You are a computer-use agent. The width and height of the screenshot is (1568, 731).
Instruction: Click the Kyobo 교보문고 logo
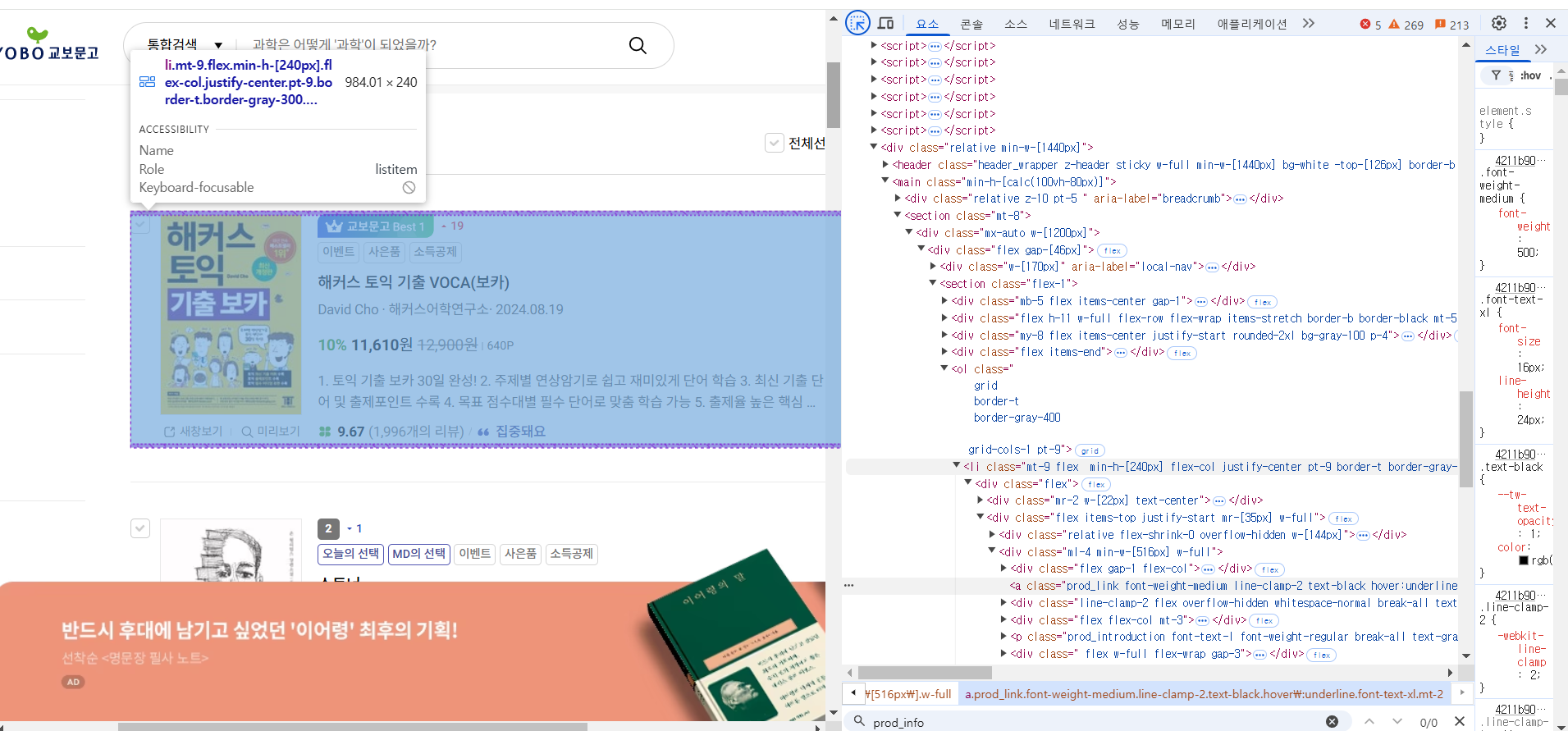[x=49, y=46]
